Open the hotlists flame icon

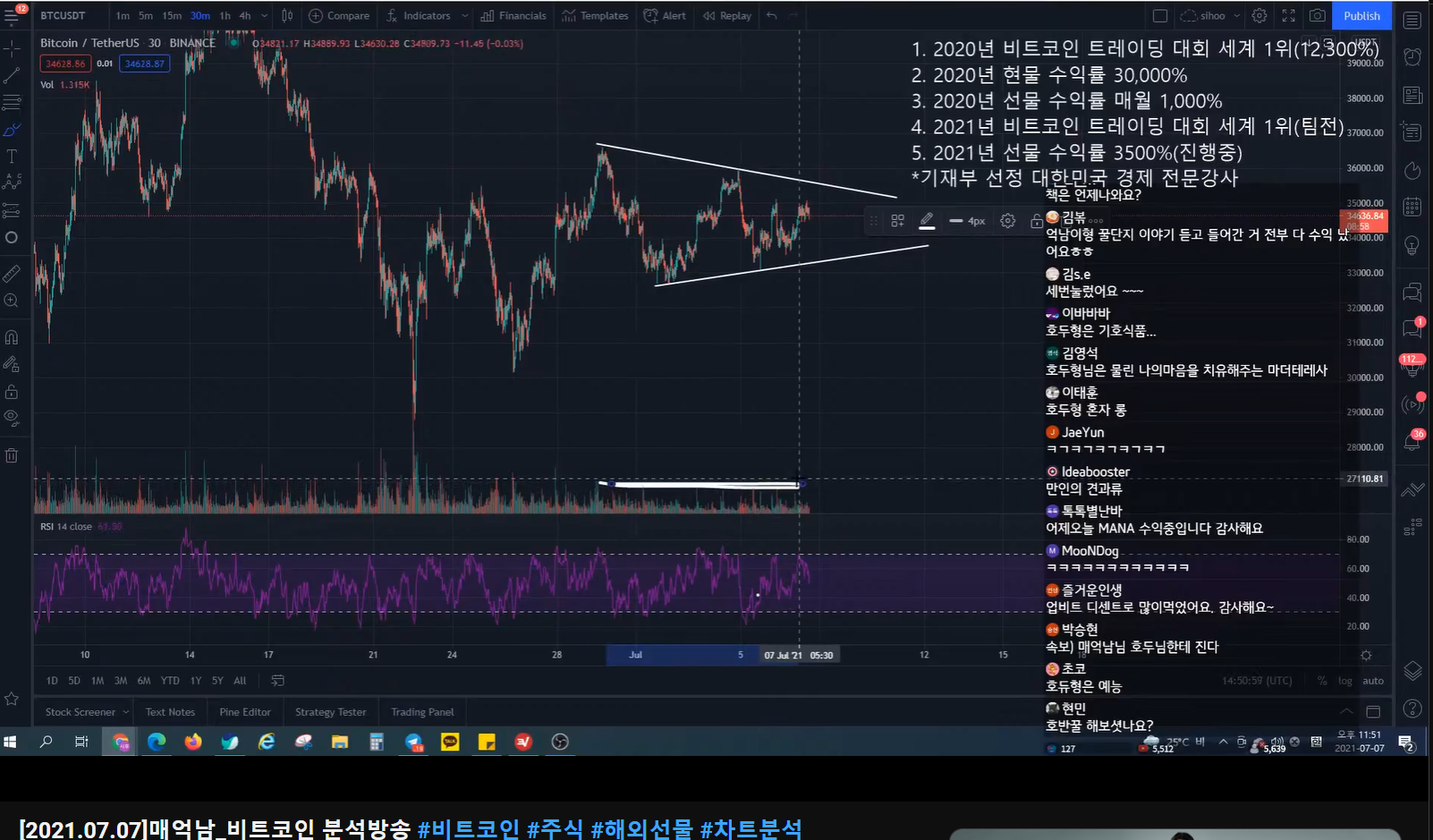pos(1412,170)
